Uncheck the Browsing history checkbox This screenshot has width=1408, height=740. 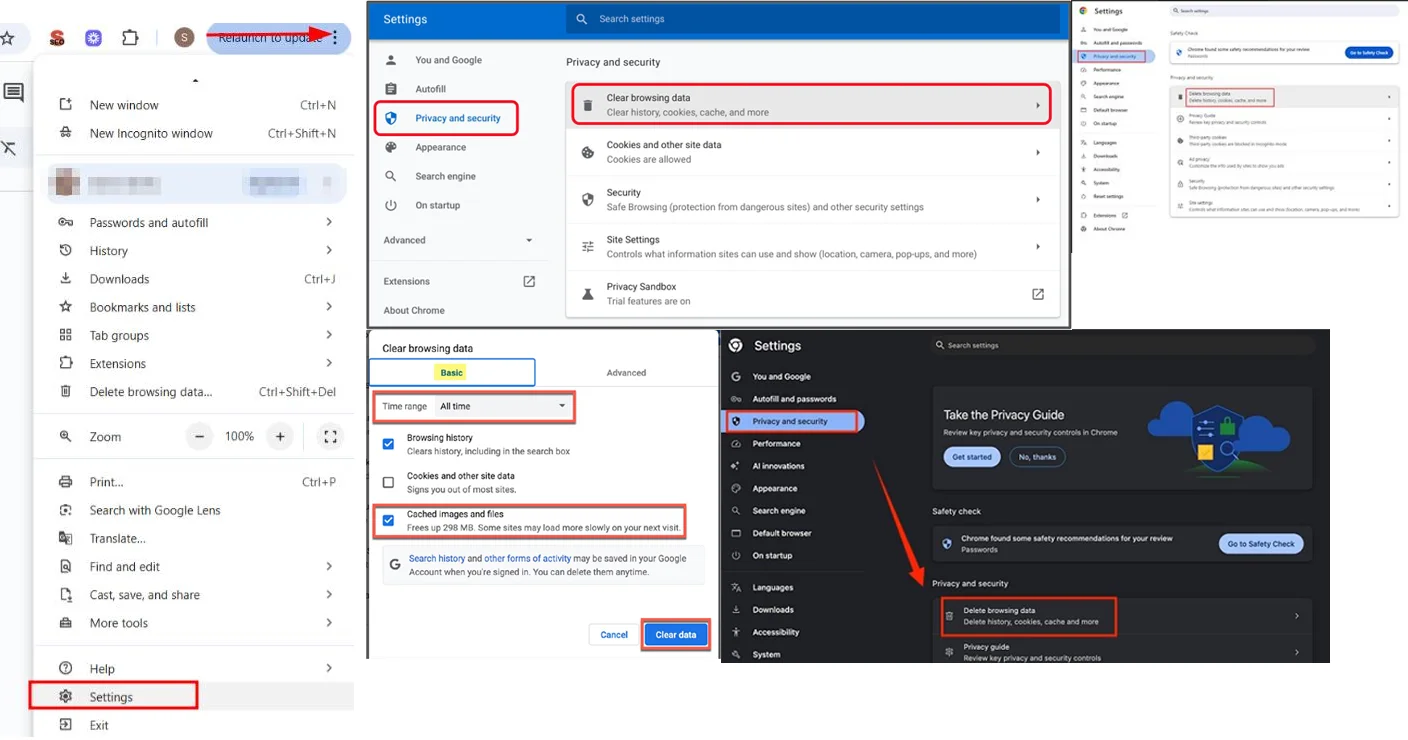(x=388, y=444)
